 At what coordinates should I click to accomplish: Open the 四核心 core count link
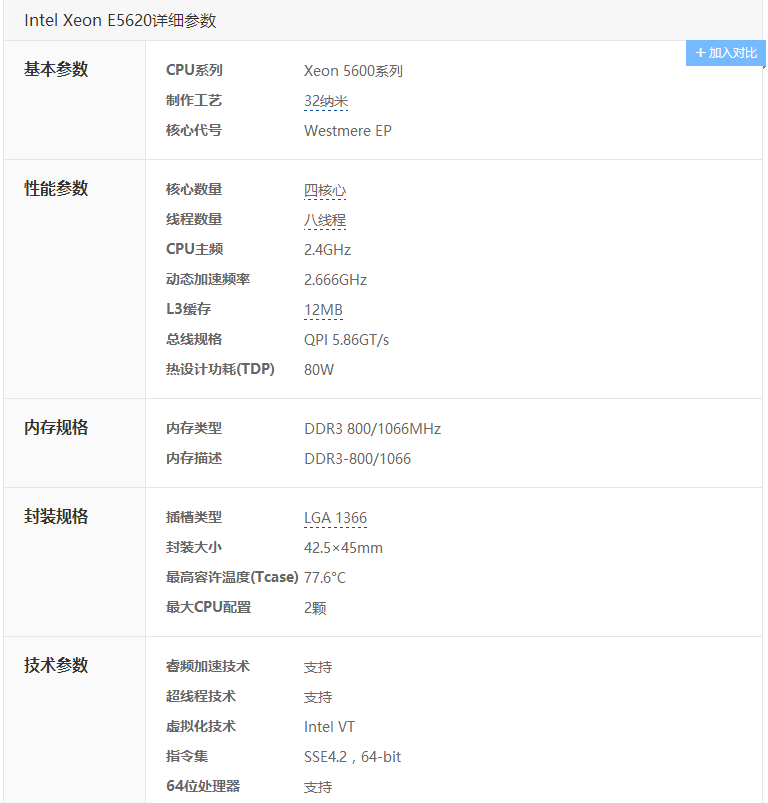tap(325, 190)
